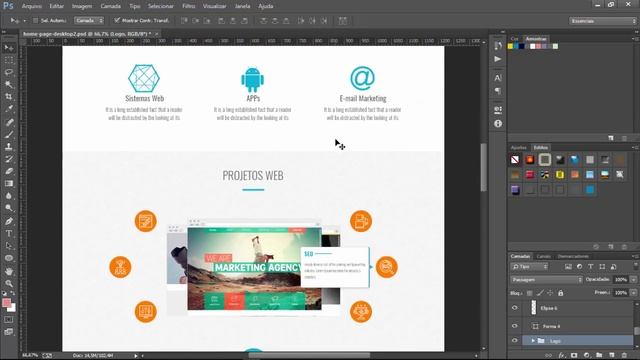Select the History Brush tool
This screenshot has width=640, height=360.
click(9, 159)
